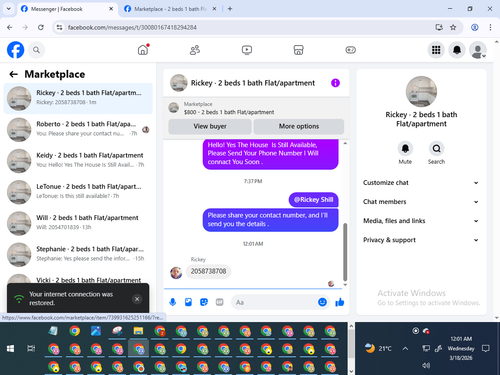Open conversation information purple icon
Image resolution: width=500 pixels, height=375 pixels.
click(335, 83)
